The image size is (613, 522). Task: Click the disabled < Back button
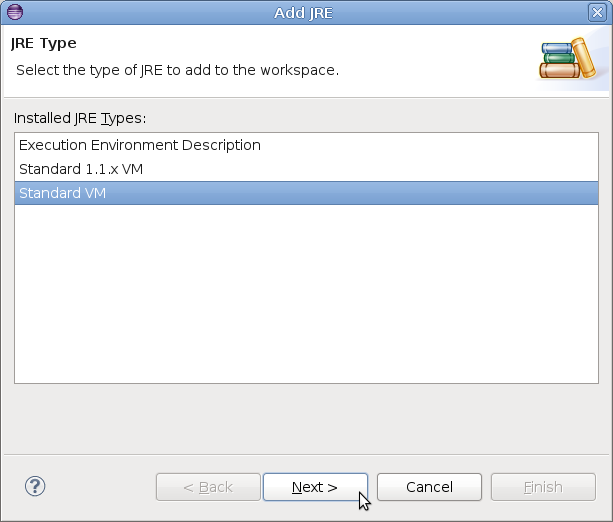208,487
